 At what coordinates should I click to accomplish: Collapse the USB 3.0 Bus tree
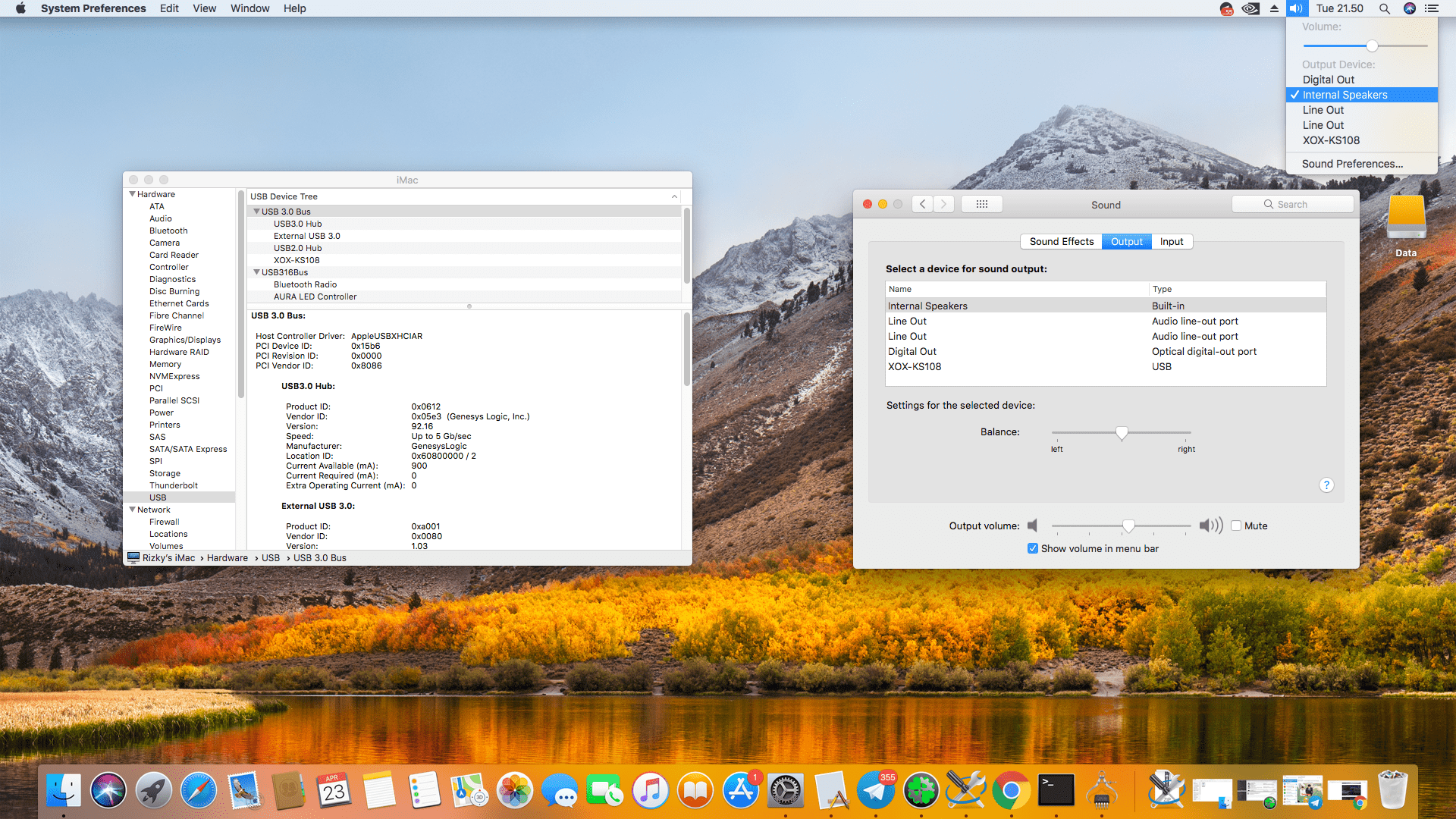pyautogui.click(x=256, y=212)
